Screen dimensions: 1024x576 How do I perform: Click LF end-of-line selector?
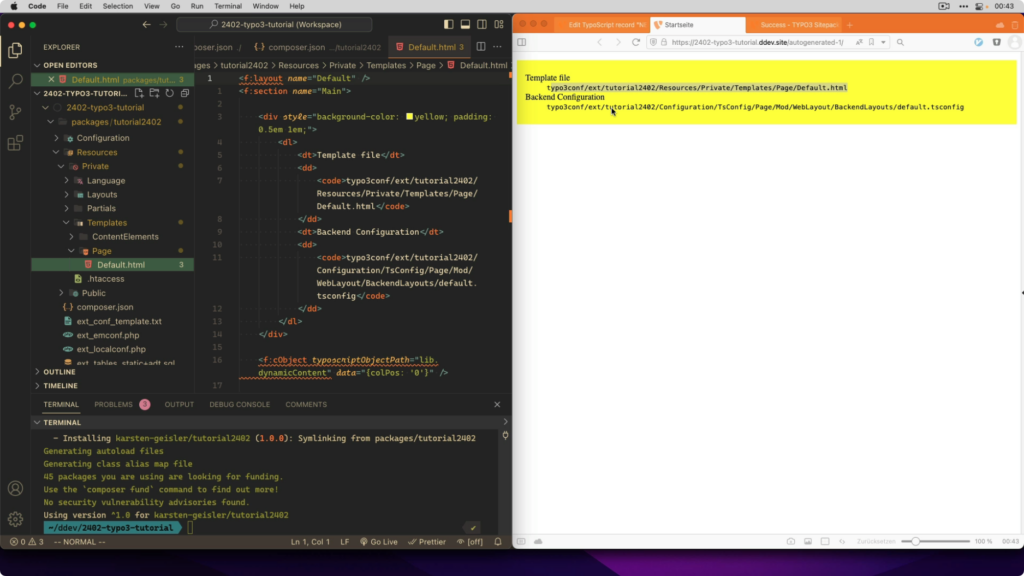tap(344, 541)
